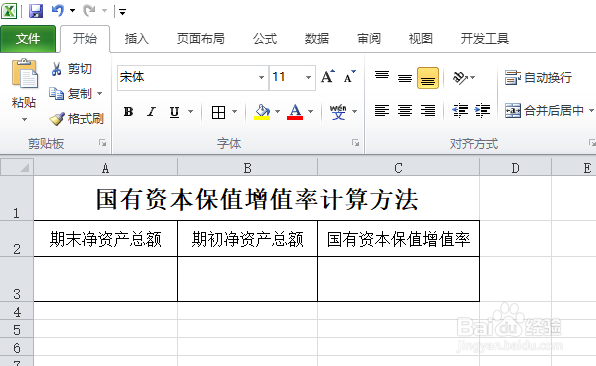Expand the underline style dropdown

click(x=191, y=111)
